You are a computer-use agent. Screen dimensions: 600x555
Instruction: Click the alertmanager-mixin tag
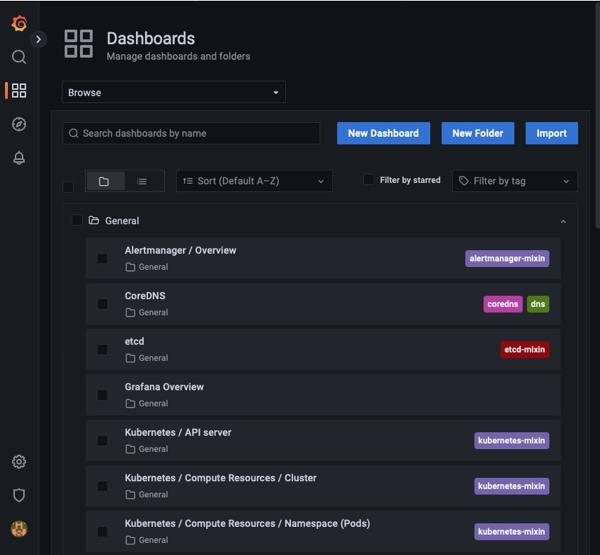pos(507,258)
